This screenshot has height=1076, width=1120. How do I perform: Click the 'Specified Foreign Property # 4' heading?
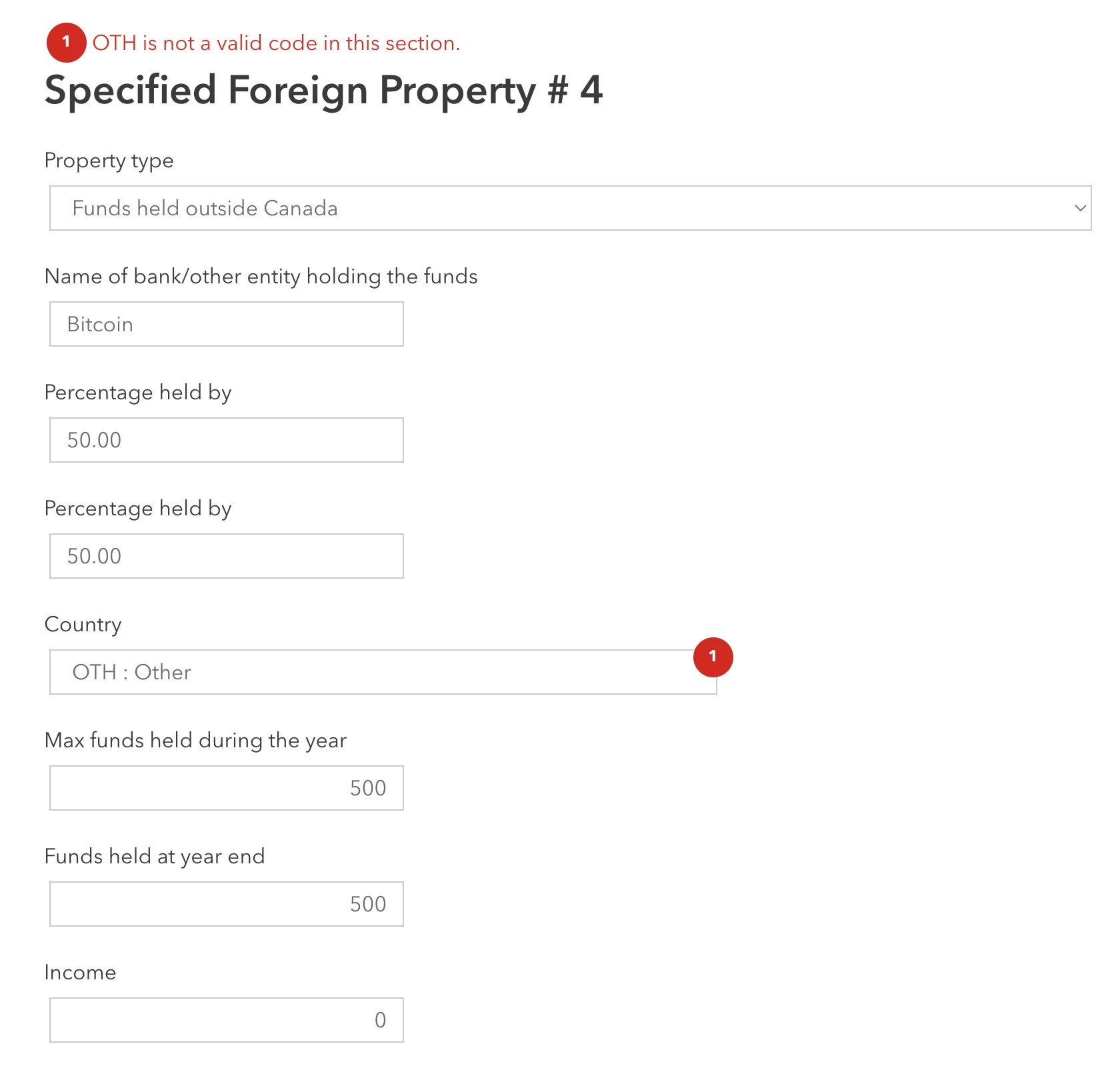(323, 90)
